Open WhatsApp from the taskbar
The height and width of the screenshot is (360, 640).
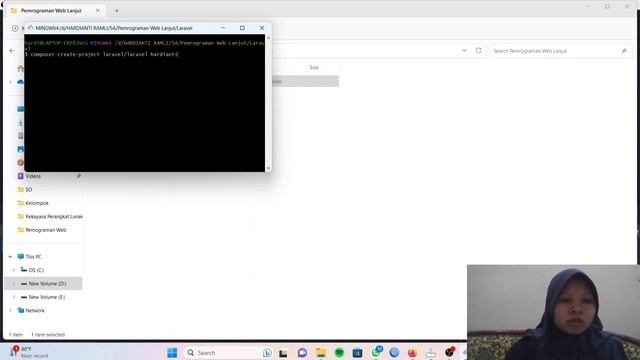[x=376, y=353]
